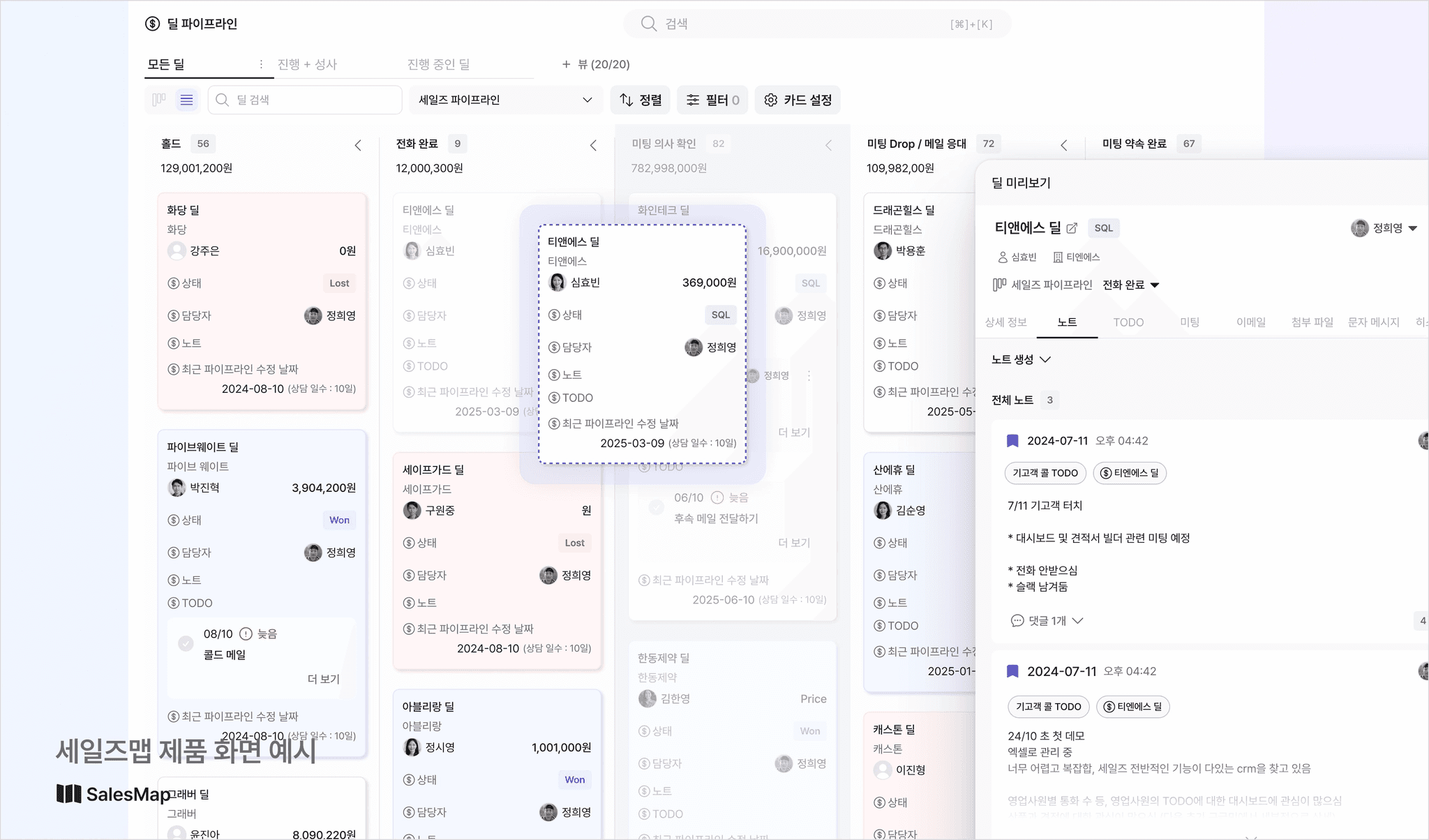The image size is (1429, 840).
Task: Change stage via 전화 완료 dropdown
Action: click(x=1130, y=285)
